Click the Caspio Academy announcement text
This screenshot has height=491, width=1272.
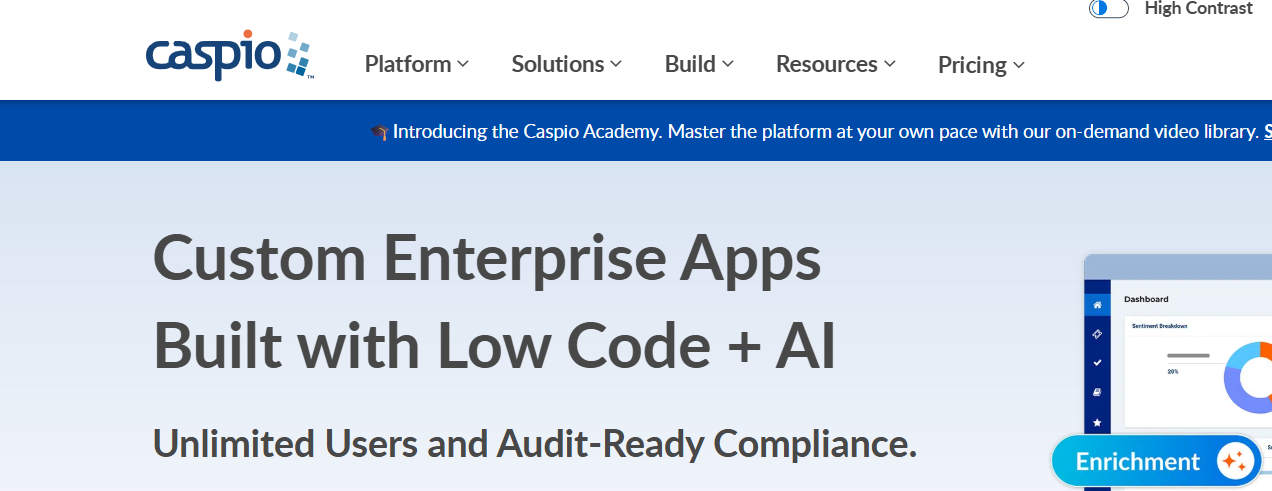coord(825,131)
